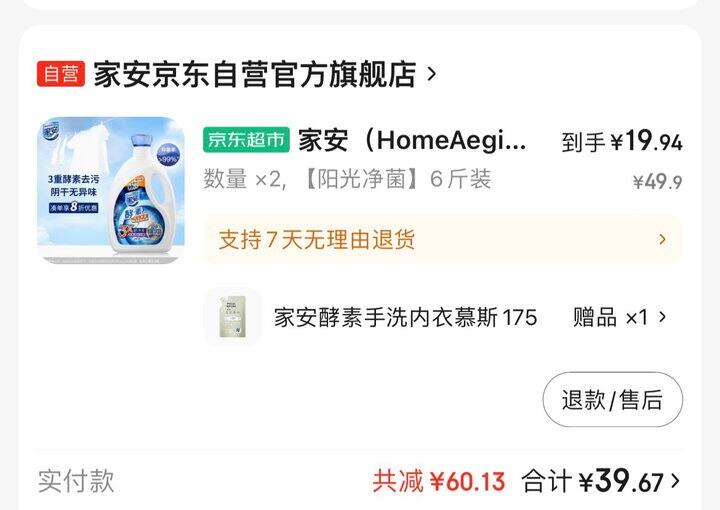Click the 退款/售后 button
The height and width of the screenshot is (510, 720).
pyautogui.click(x=613, y=399)
